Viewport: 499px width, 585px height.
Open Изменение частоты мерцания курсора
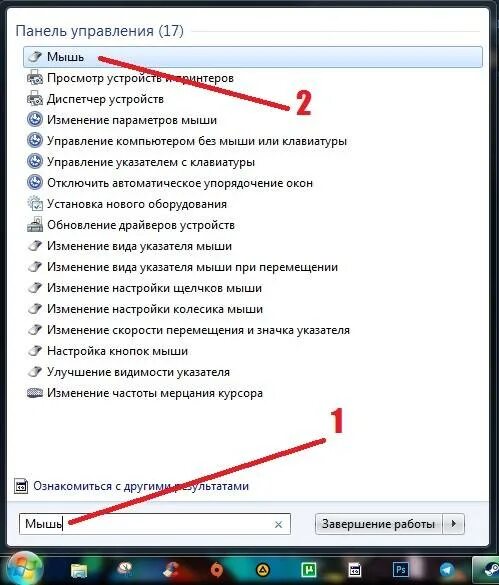point(155,393)
